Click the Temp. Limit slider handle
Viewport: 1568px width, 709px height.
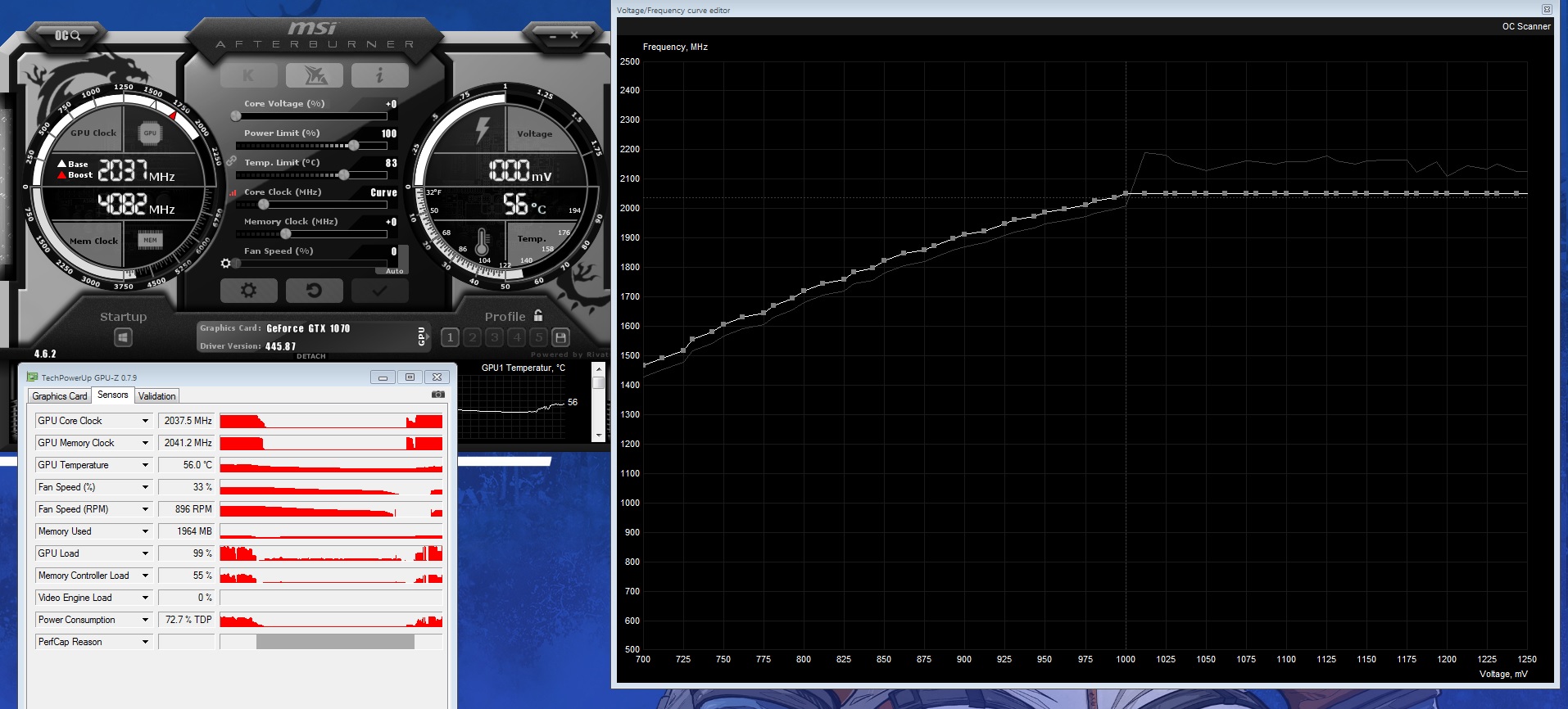[x=344, y=174]
